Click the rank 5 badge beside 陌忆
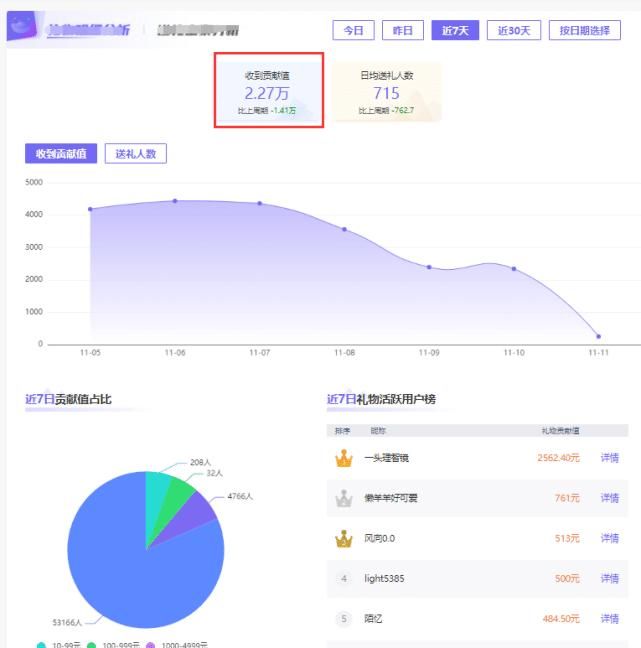The image size is (641, 648). [344, 619]
